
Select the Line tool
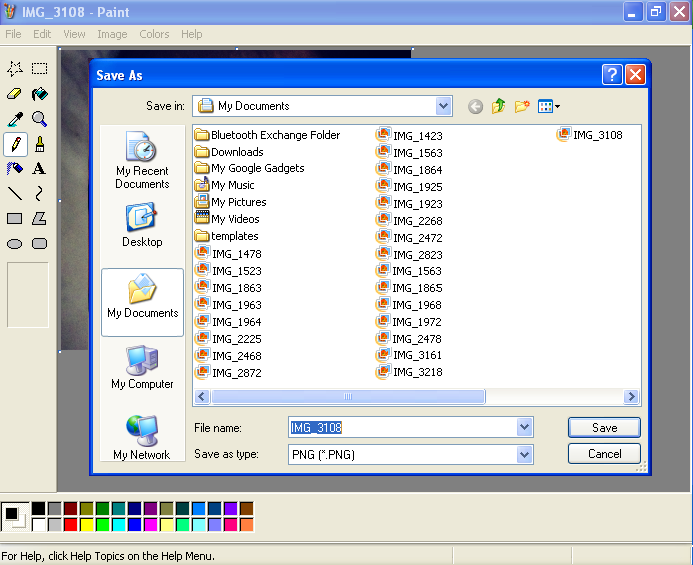15,194
